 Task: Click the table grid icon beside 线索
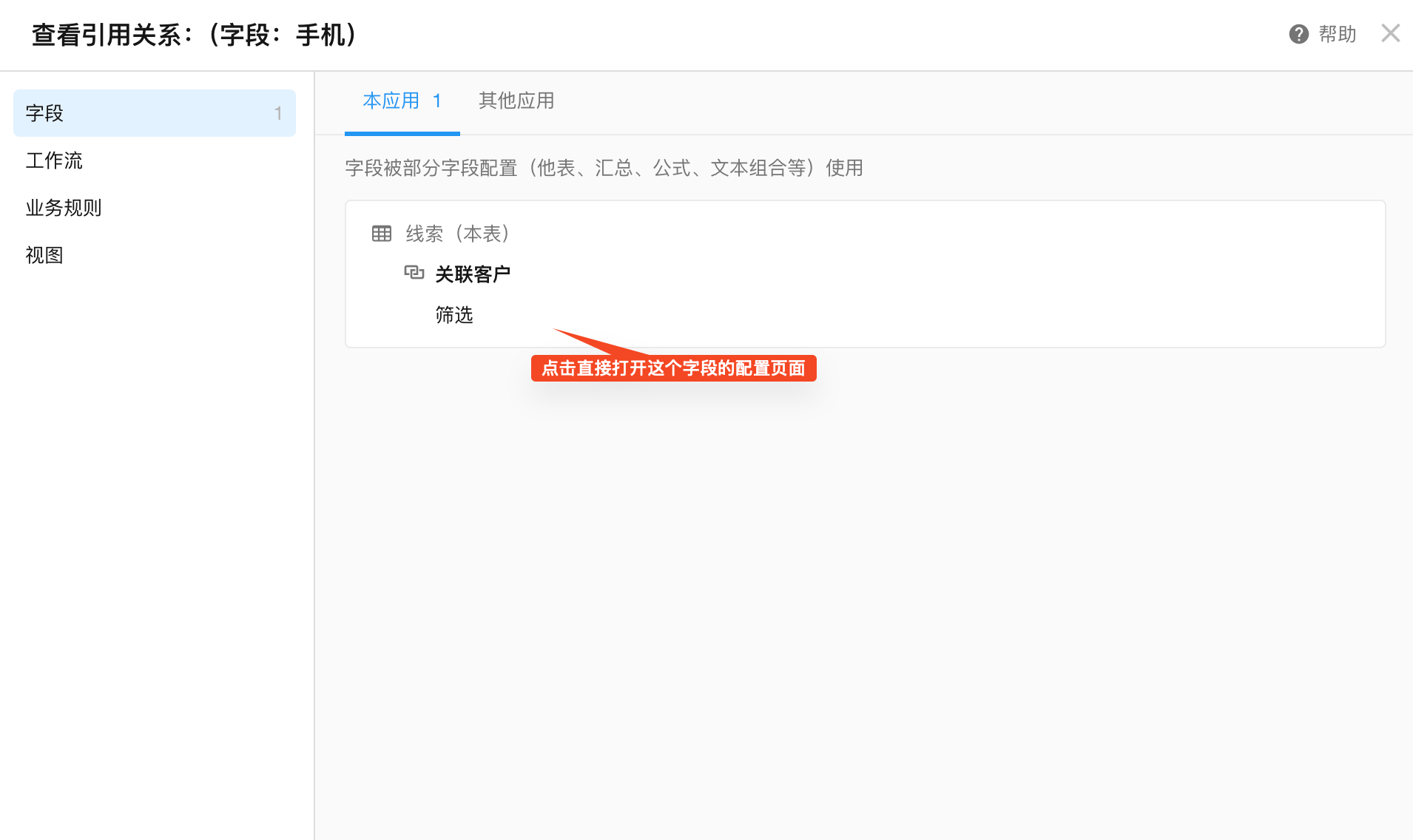tap(382, 234)
